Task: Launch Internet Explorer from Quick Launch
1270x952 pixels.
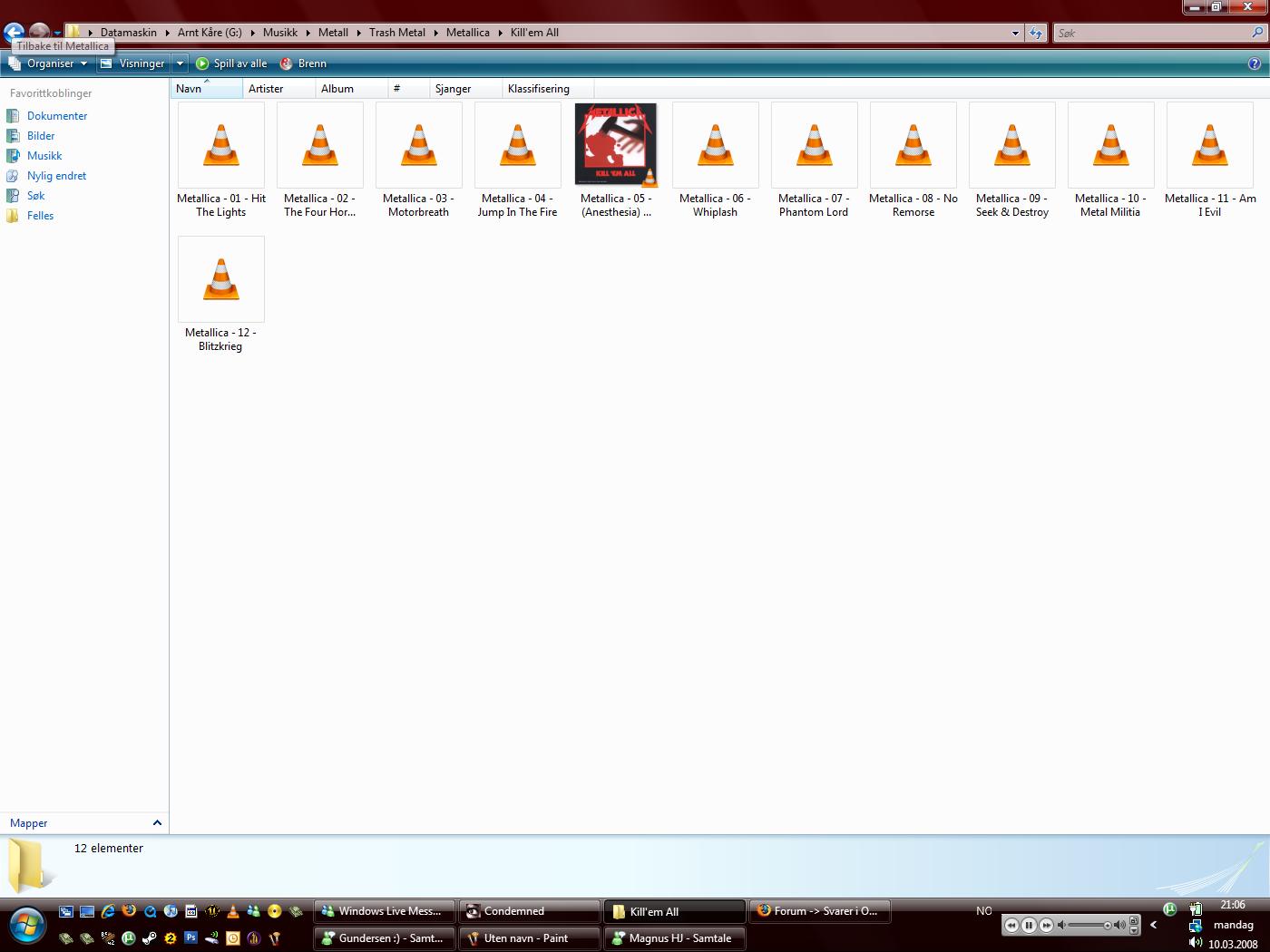Action: [x=108, y=911]
